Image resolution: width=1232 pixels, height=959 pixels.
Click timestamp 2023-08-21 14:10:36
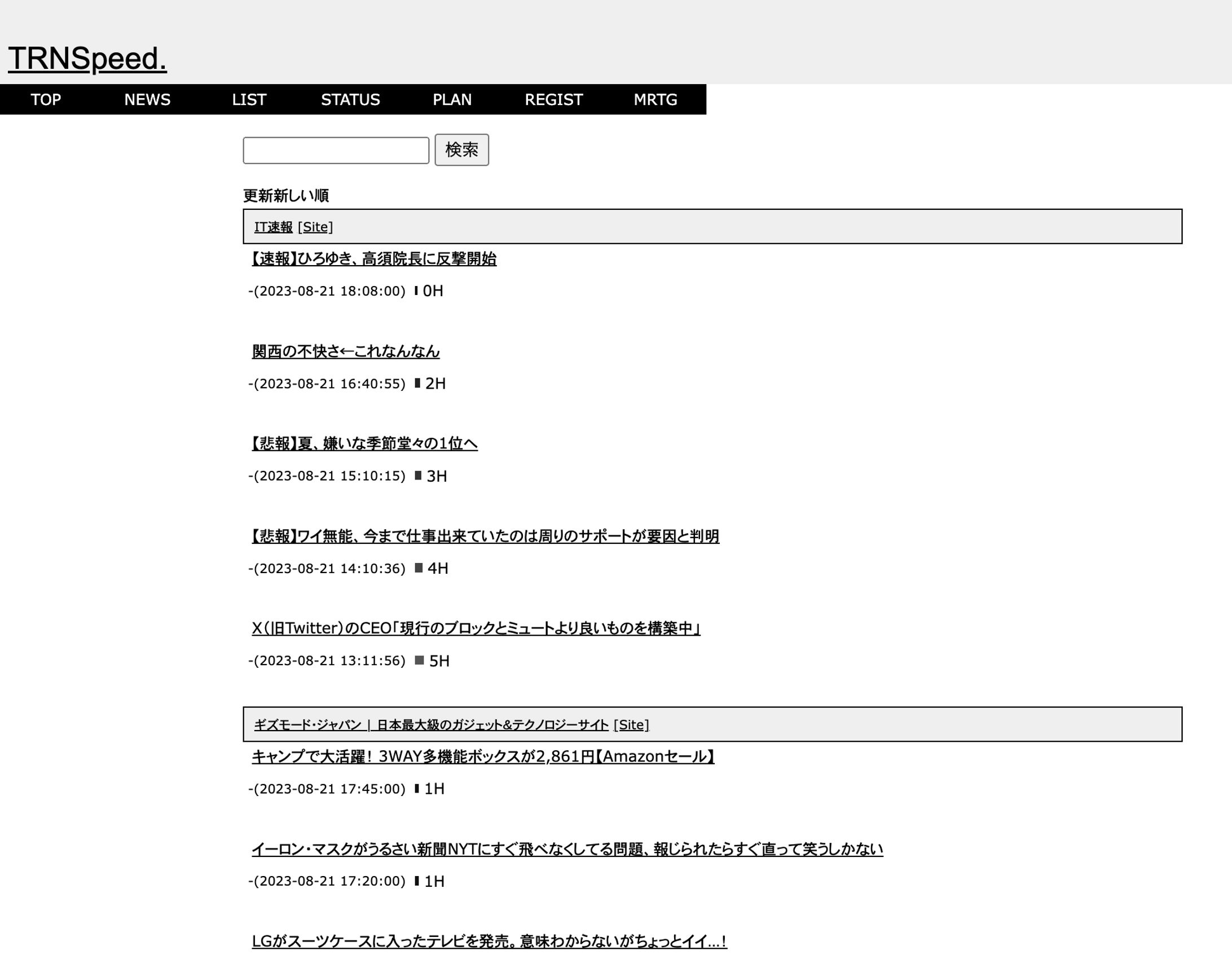click(x=327, y=568)
